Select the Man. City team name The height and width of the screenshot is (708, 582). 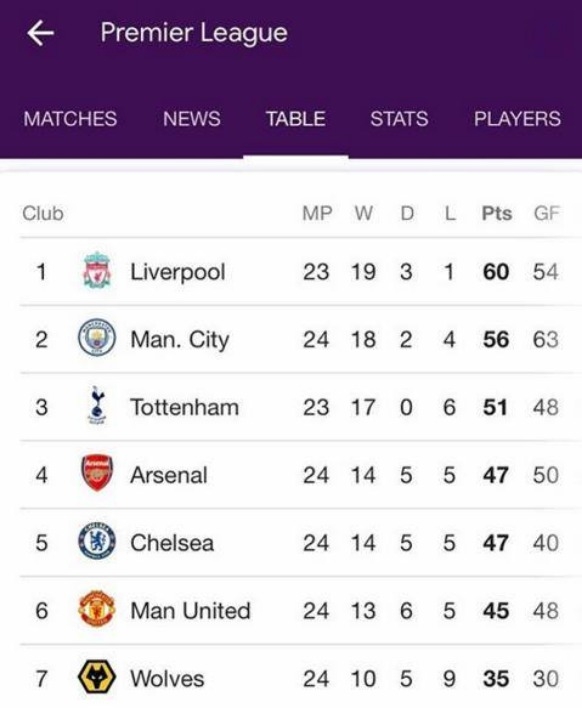[180, 340]
